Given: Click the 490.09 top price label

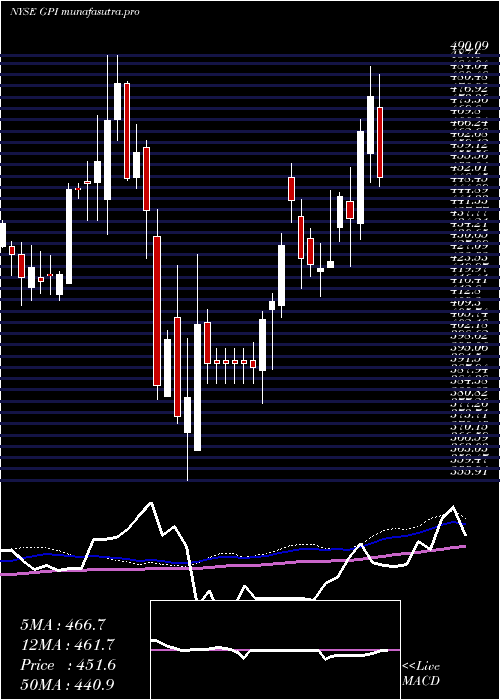Looking at the screenshot, I should (467, 45).
